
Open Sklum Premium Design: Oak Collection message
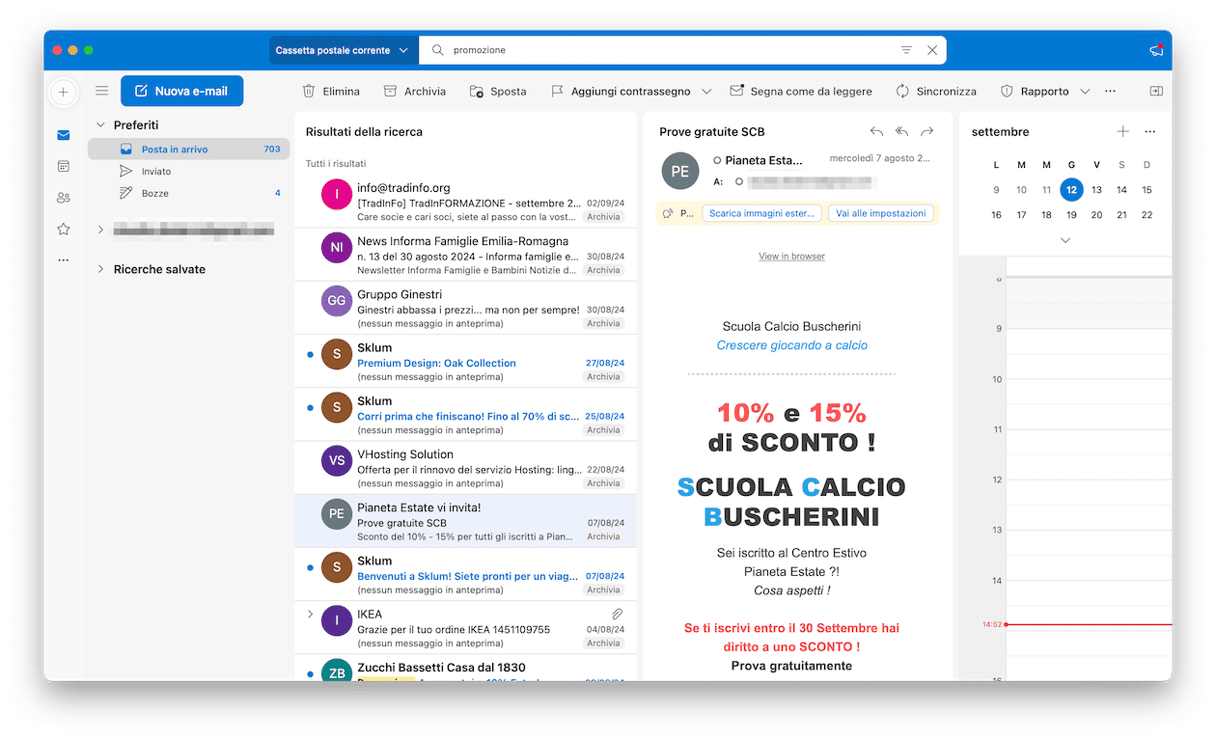point(466,361)
